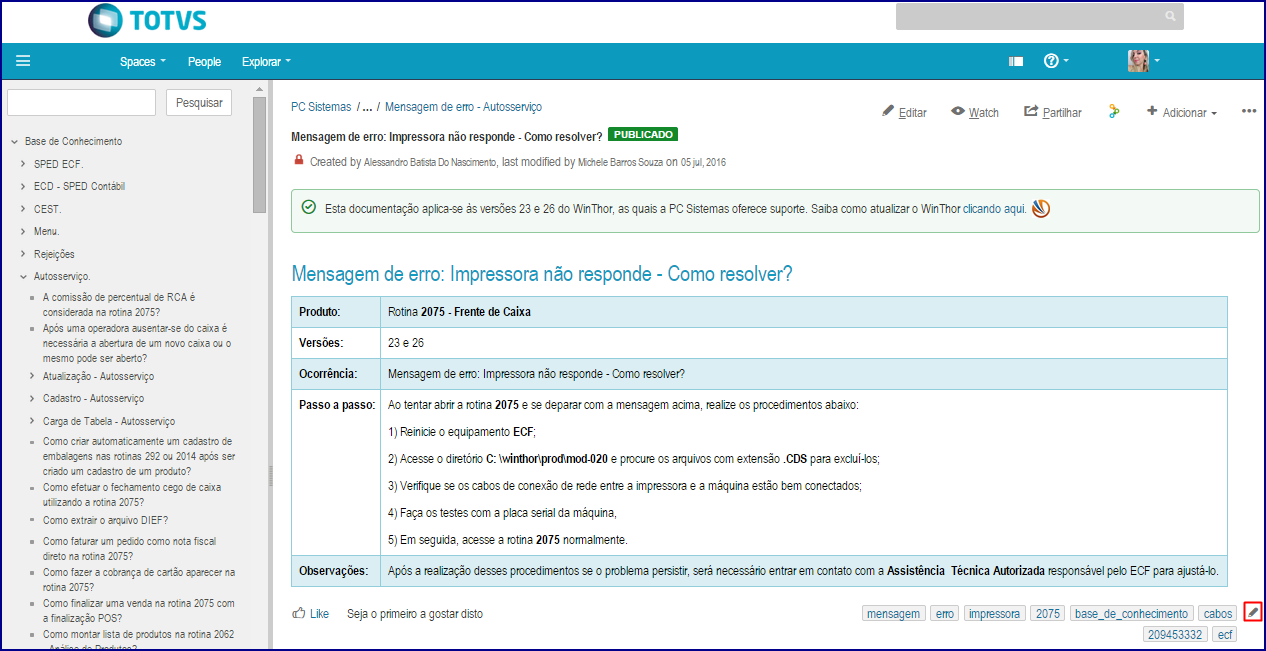This screenshot has width=1266, height=651.
Task: Open 'Como montar lista de produtos' page
Action: click(138, 640)
